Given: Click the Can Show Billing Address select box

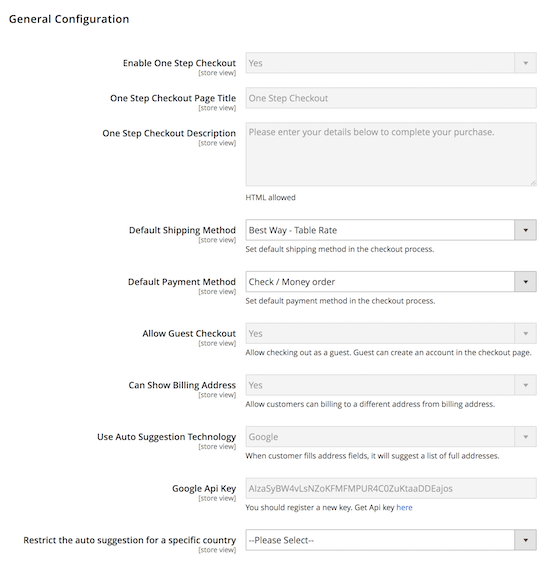Looking at the screenshot, I should pos(391,385).
